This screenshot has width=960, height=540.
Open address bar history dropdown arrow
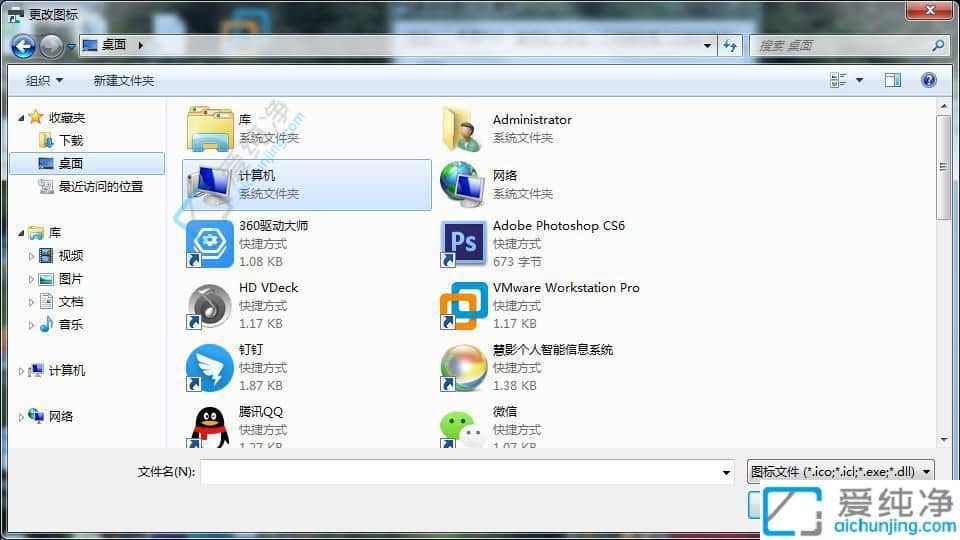[707, 45]
